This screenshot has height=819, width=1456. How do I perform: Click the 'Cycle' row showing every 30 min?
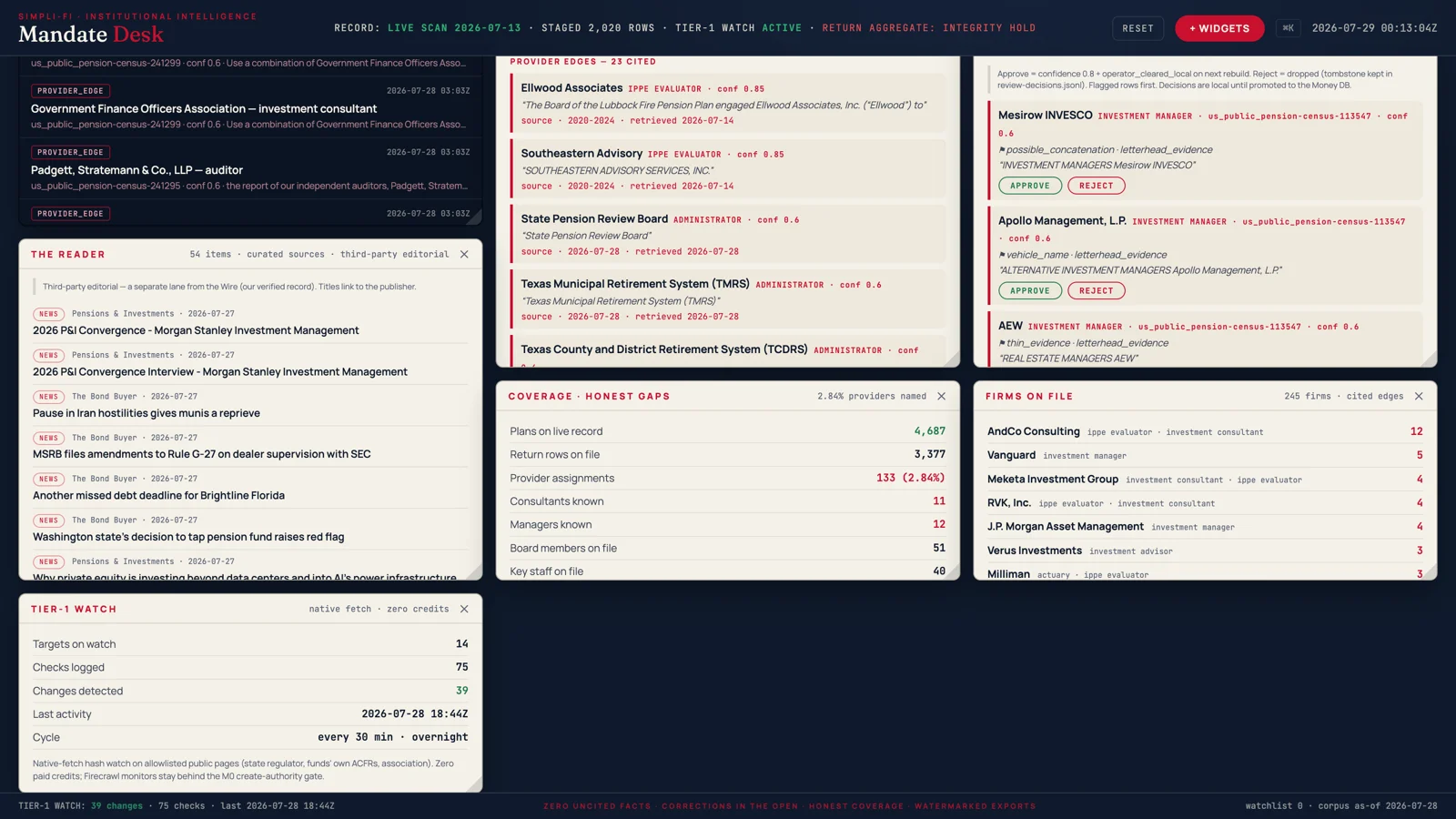[x=250, y=738]
